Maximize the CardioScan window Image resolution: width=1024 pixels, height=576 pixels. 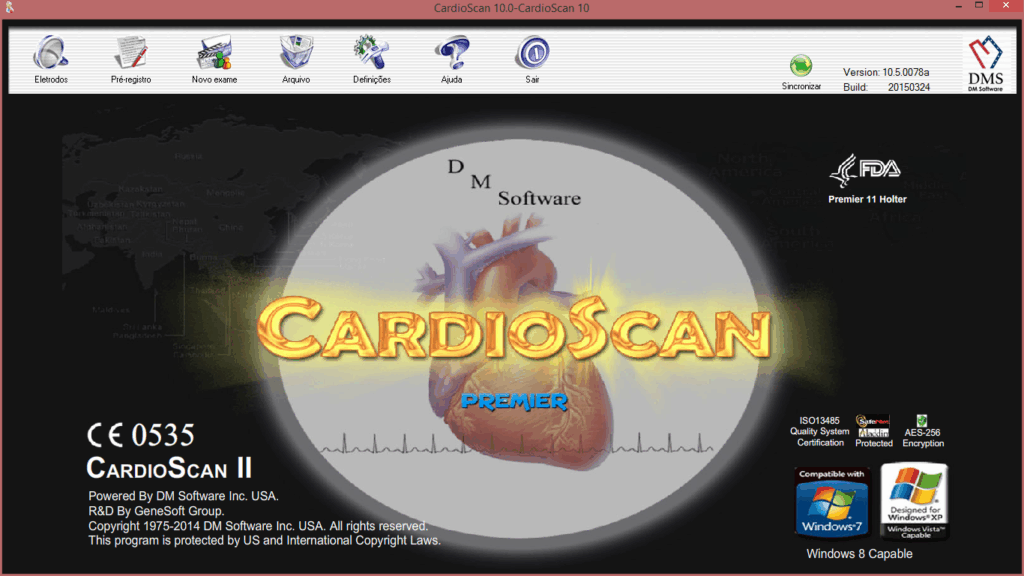point(979,6)
